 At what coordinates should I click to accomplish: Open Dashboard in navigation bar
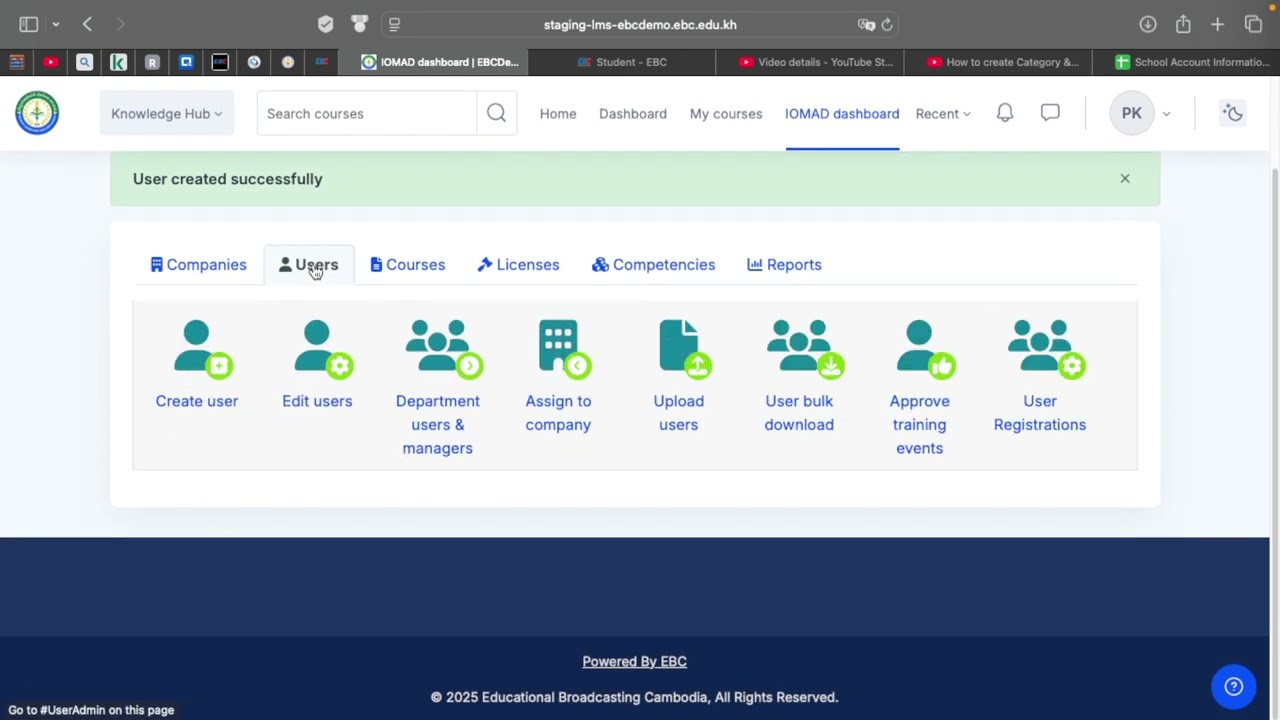pyautogui.click(x=633, y=113)
